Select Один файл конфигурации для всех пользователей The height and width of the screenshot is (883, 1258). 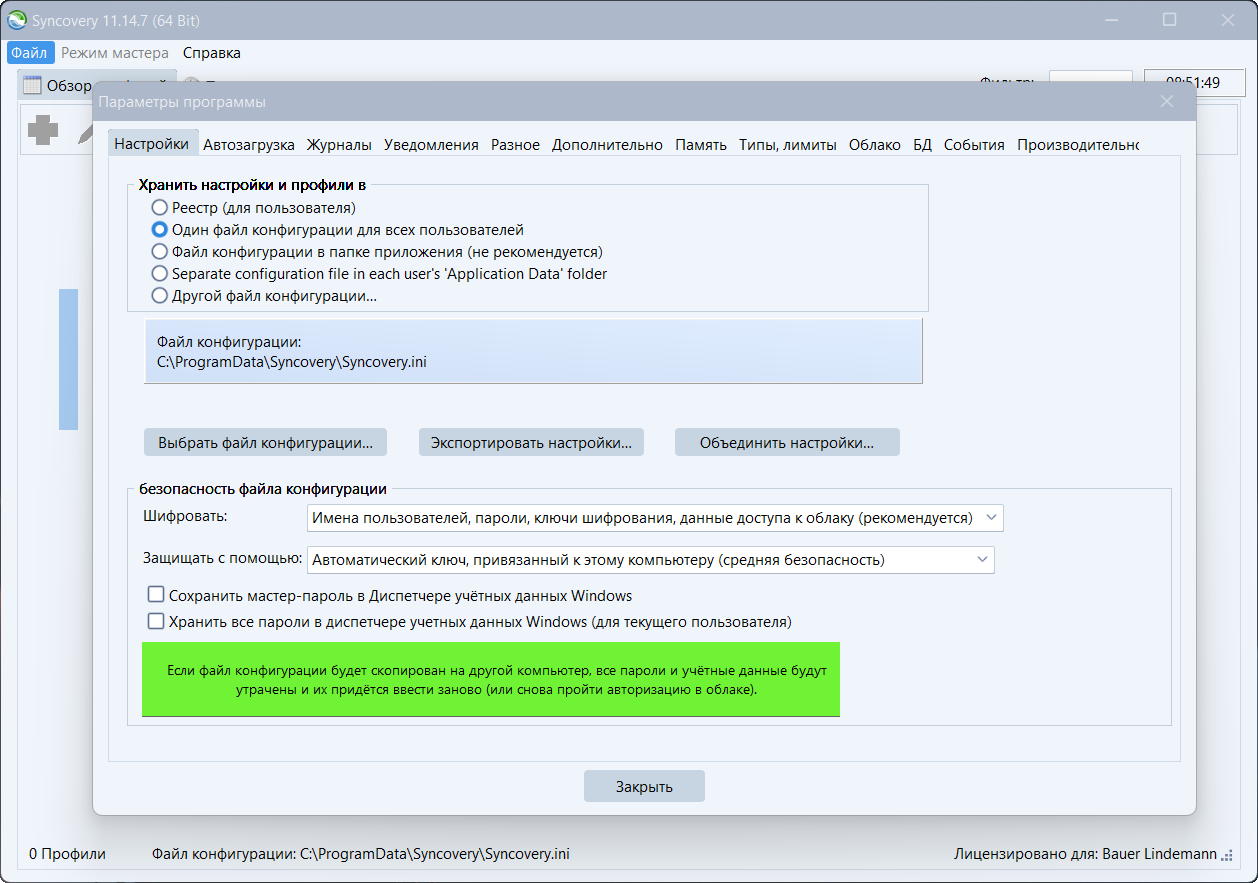pos(159,230)
